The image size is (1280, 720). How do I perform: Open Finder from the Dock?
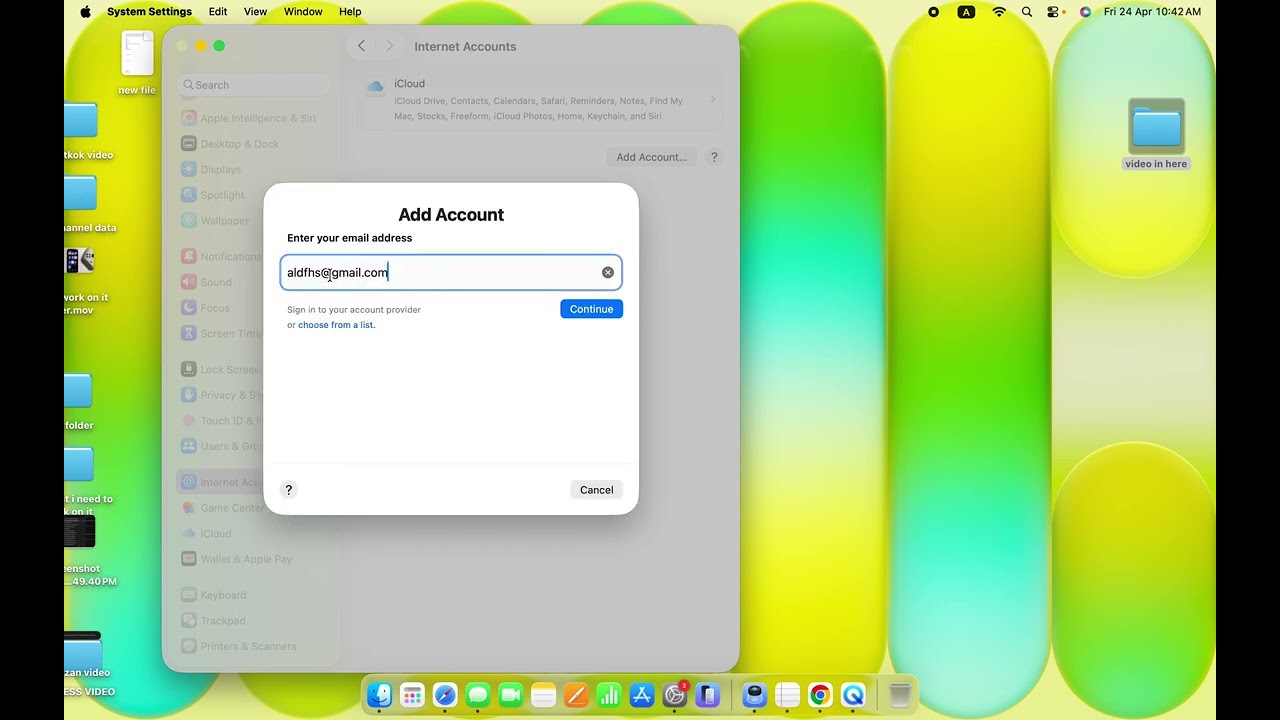click(x=379, y=695)
